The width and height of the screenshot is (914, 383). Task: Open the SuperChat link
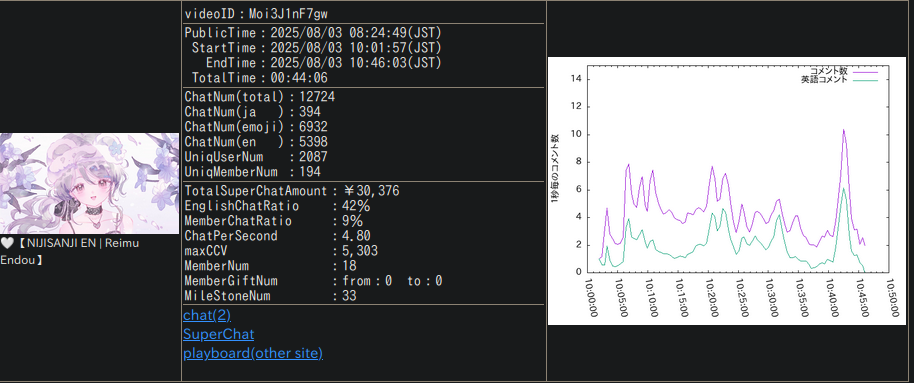(x=219, y=334)
